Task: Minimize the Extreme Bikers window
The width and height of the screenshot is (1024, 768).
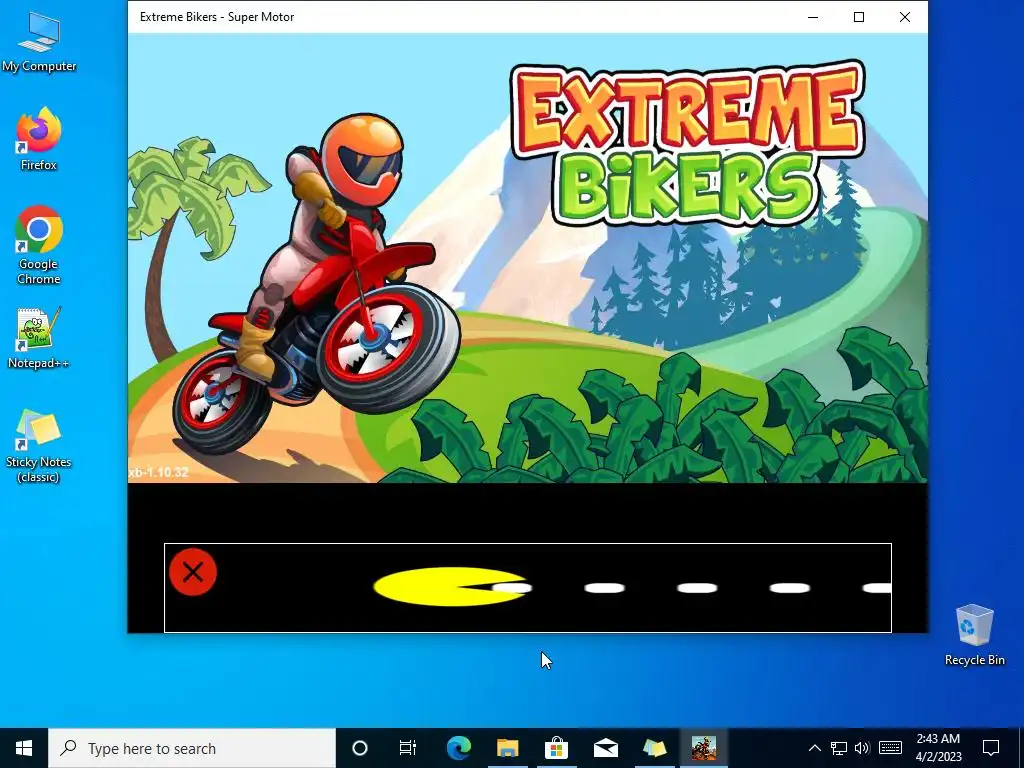Action: point(813,17)
